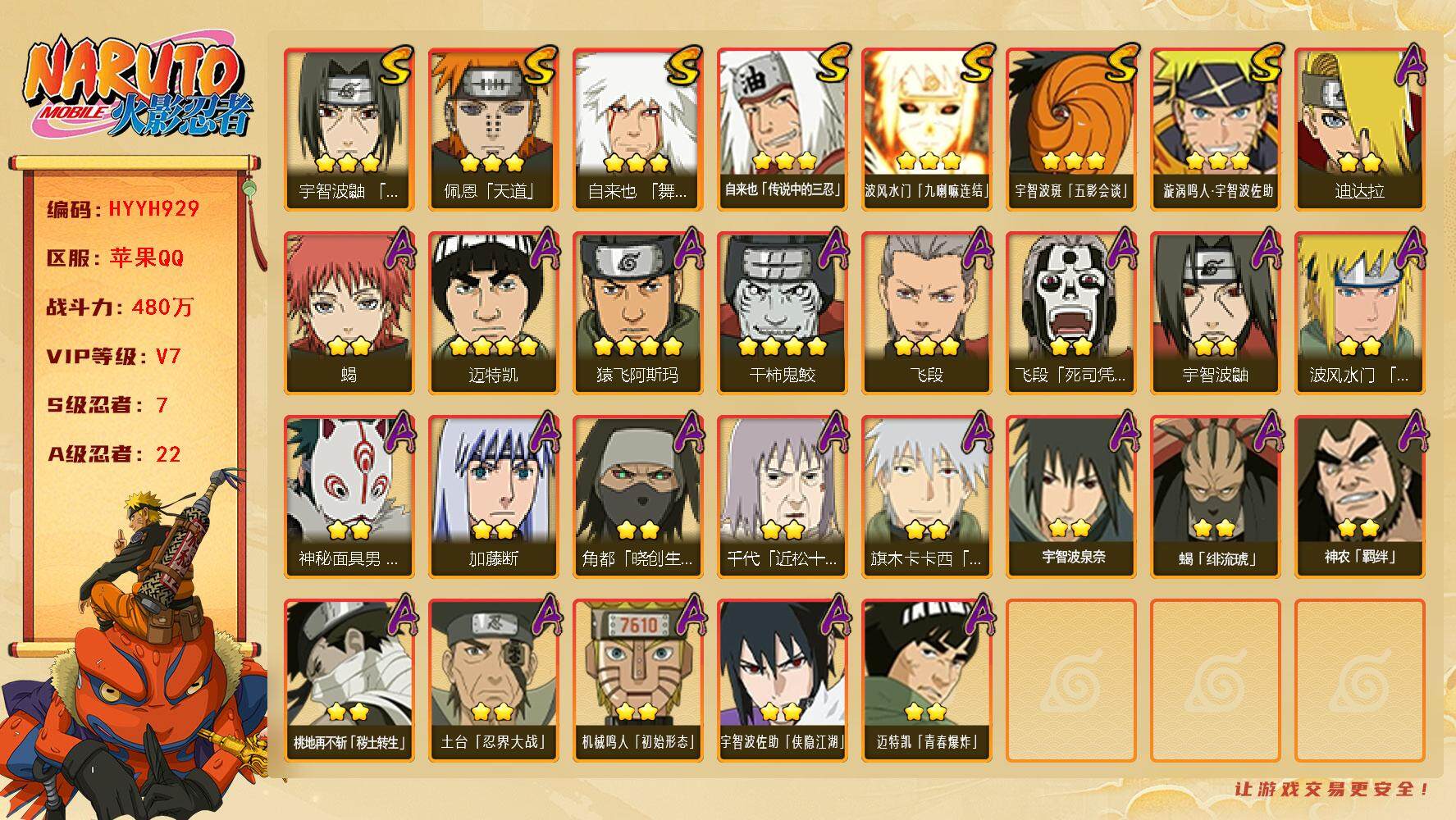Open the 飞段 three-star card
The image size is (1456, 820).
tap(926, 313)
